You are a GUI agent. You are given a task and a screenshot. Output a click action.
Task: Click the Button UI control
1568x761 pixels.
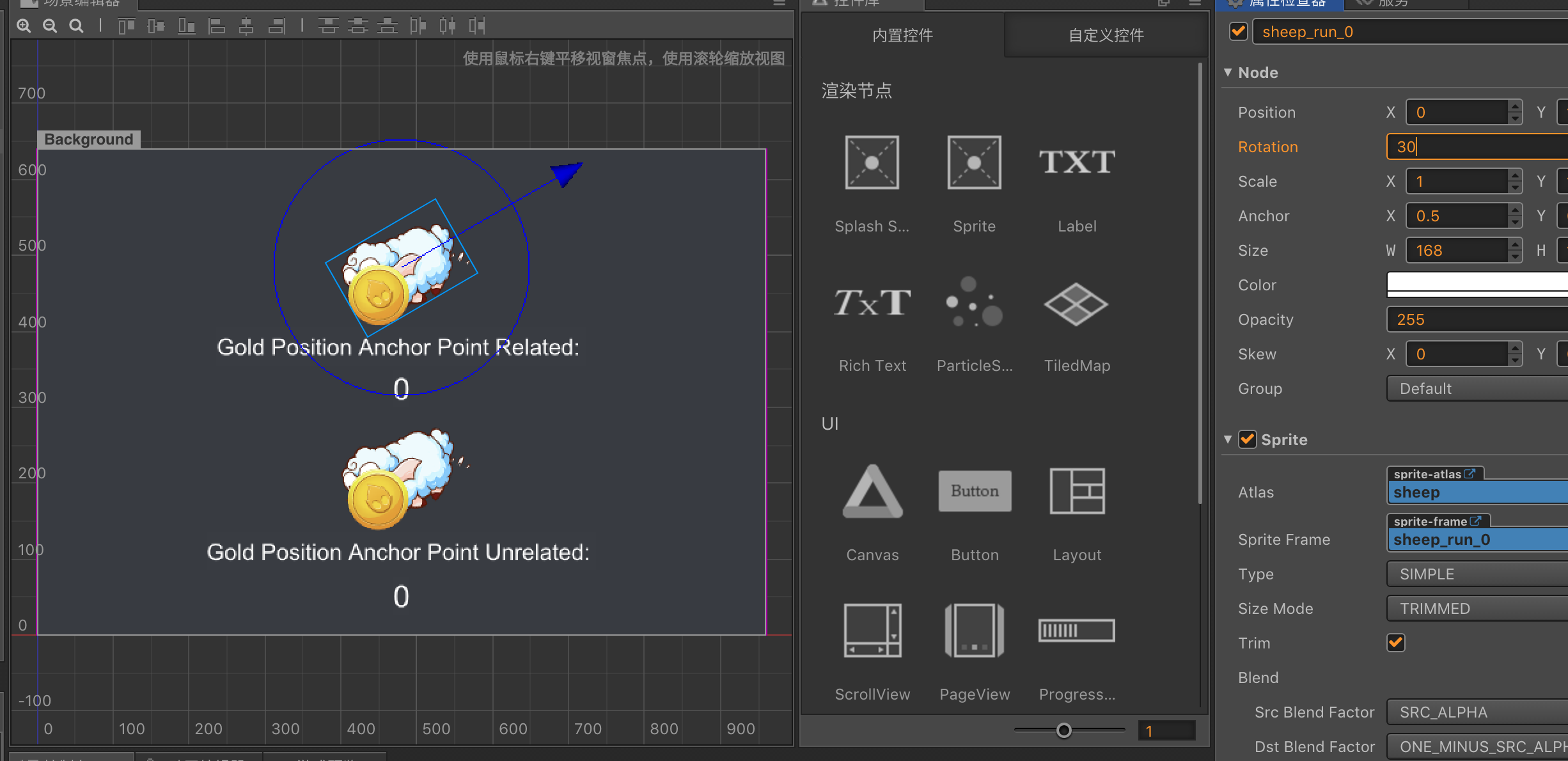[x=975, y=491]
